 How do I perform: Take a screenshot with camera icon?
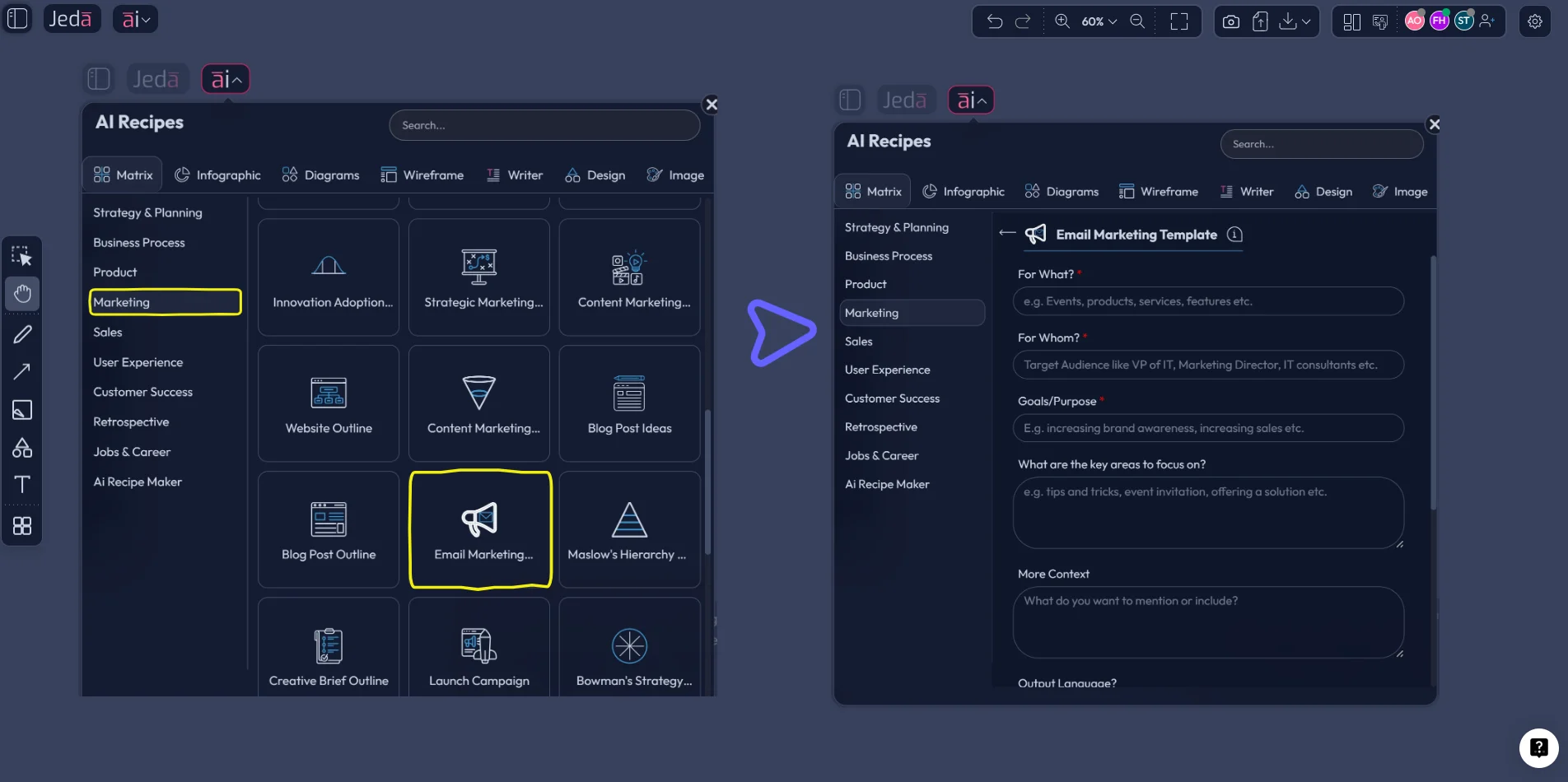pos(1230,21)
